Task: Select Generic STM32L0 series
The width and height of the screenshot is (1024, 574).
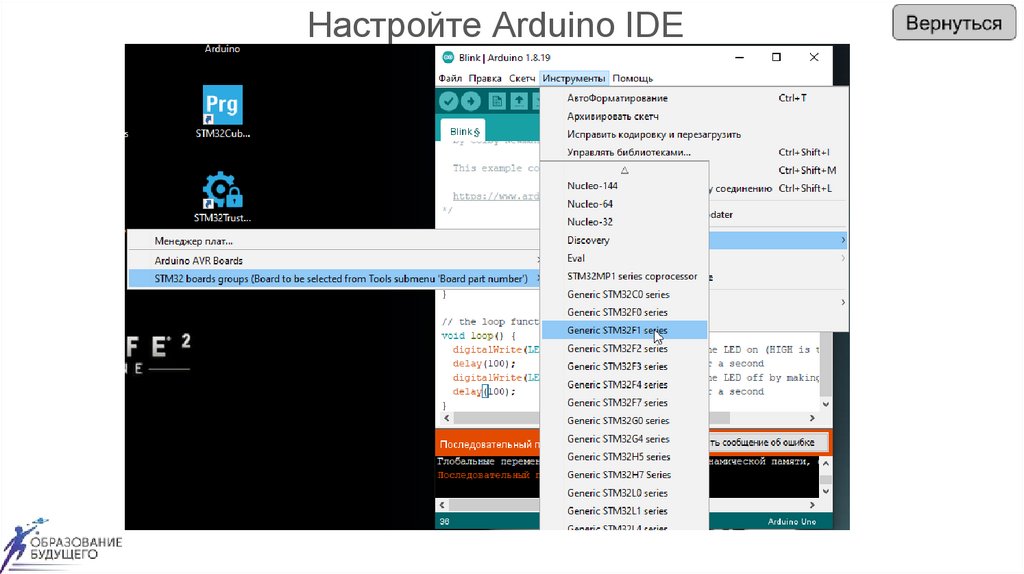Action: tap(624, 493)
